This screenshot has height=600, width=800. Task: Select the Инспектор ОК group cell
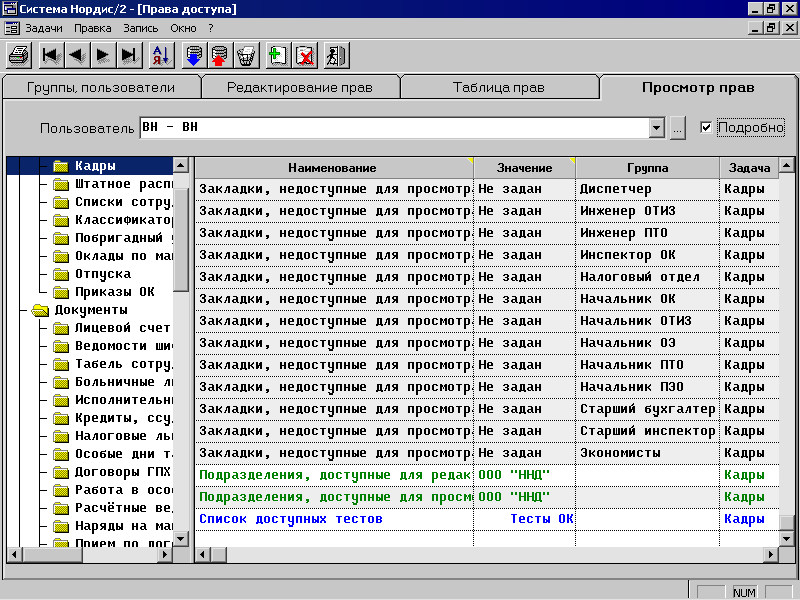tap(647, 255)
